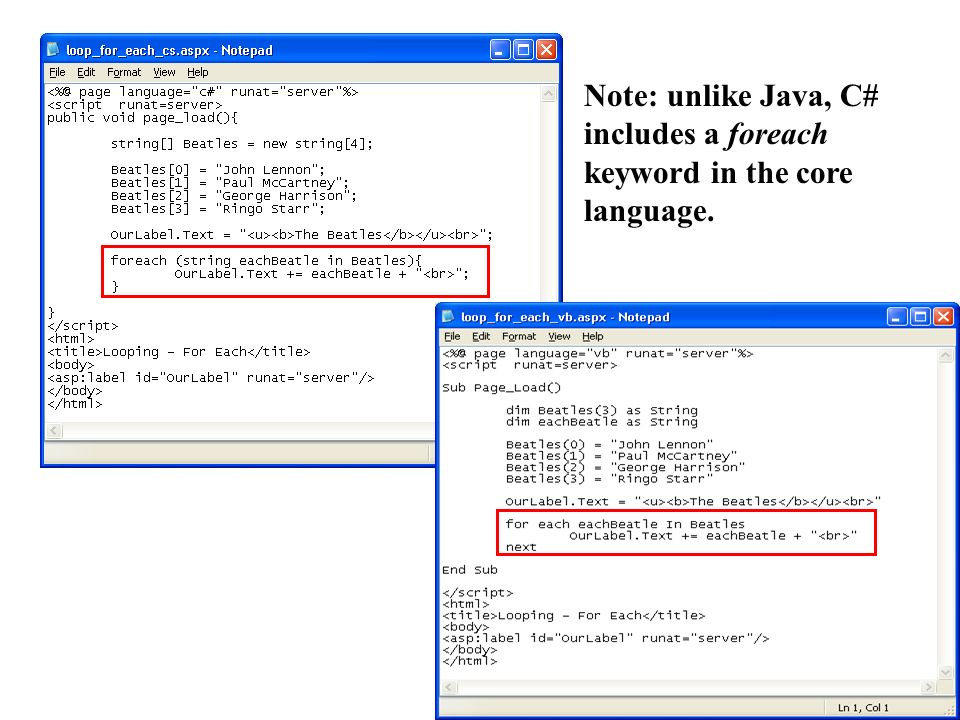Click 'Beatles(3) = "Ringo Starr"' in VB file

pyautogui.click(x=609, y=479)
